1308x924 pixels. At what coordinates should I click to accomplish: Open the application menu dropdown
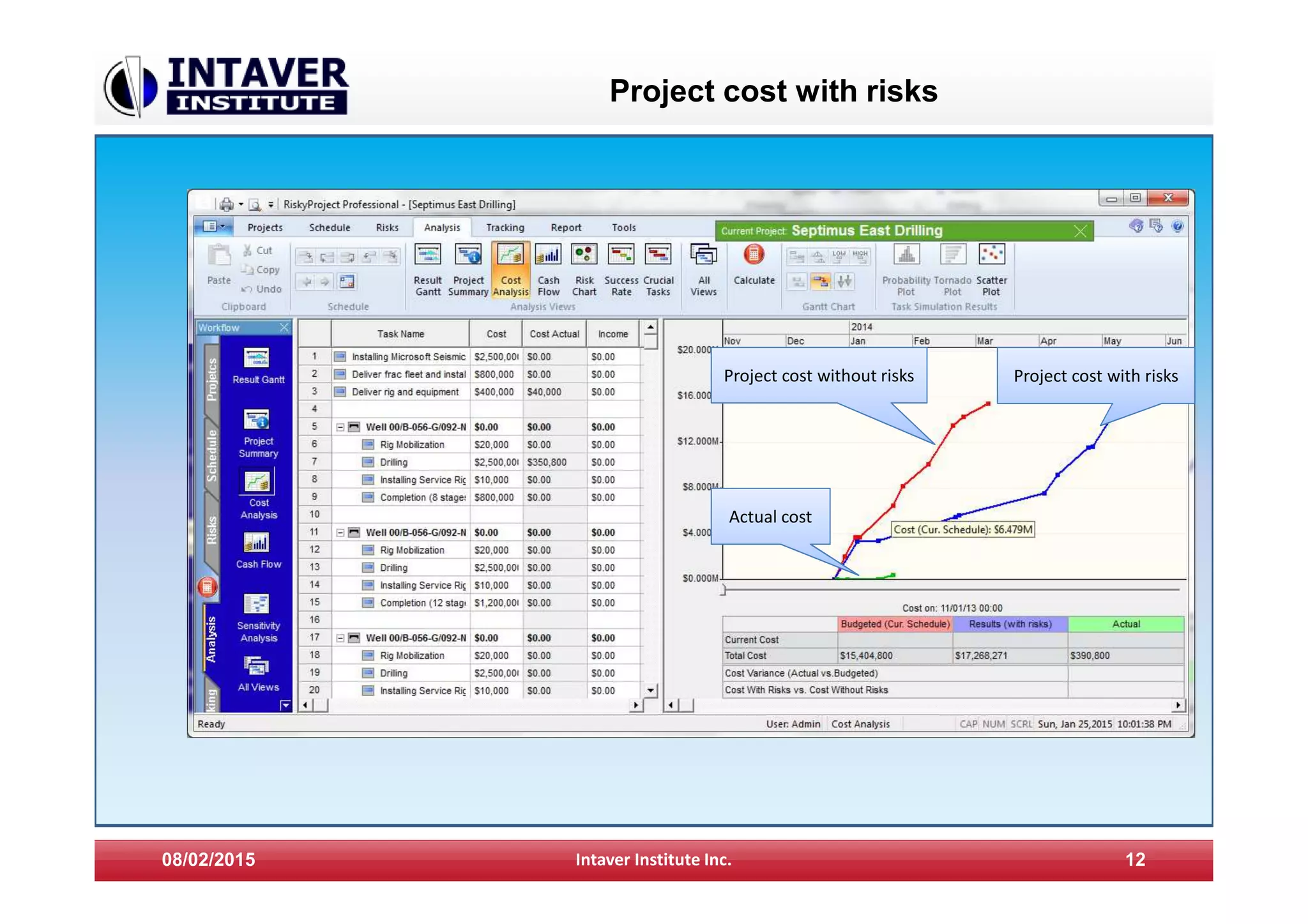click(213, 227)
